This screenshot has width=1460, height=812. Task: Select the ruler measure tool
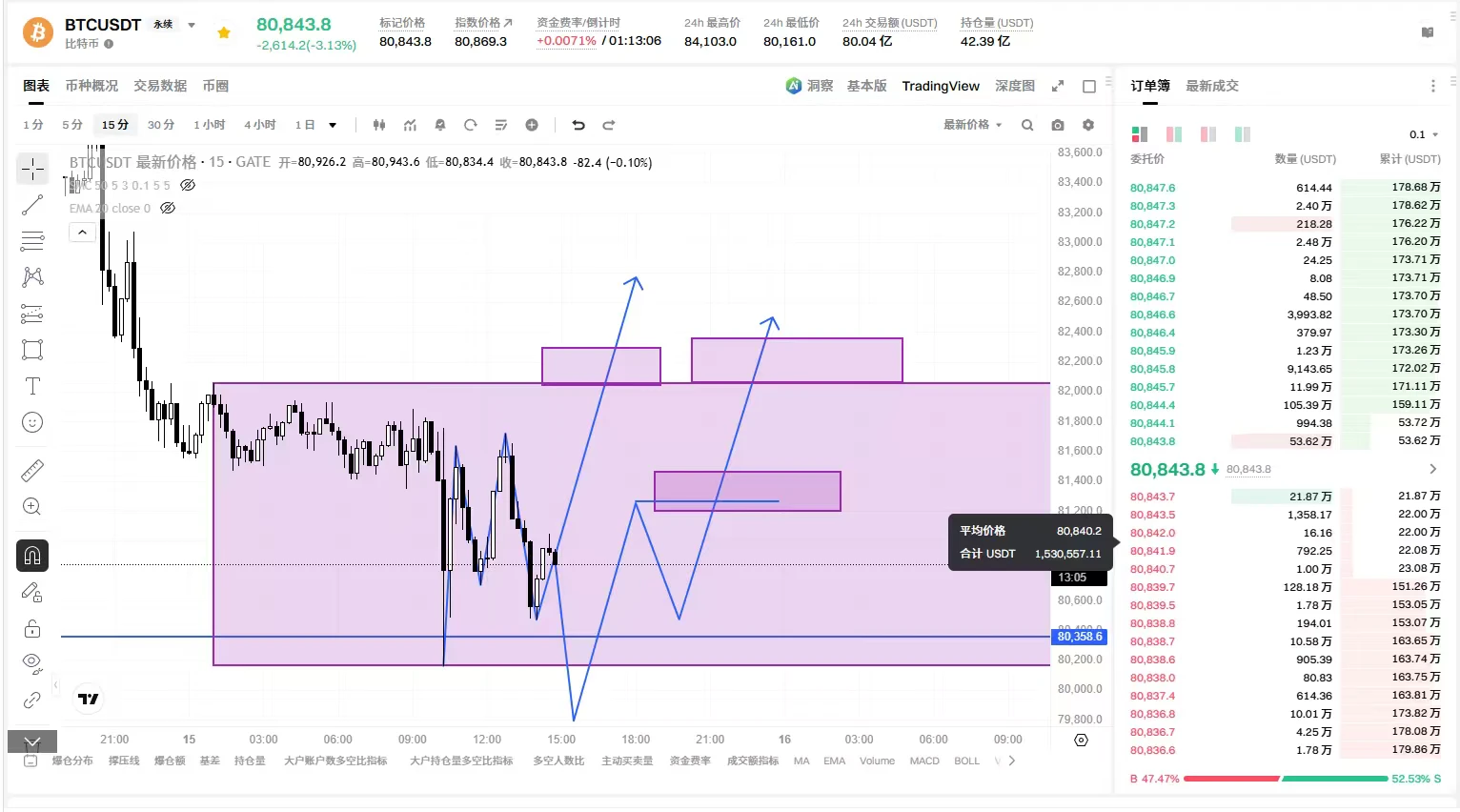(x=32, y=470)
